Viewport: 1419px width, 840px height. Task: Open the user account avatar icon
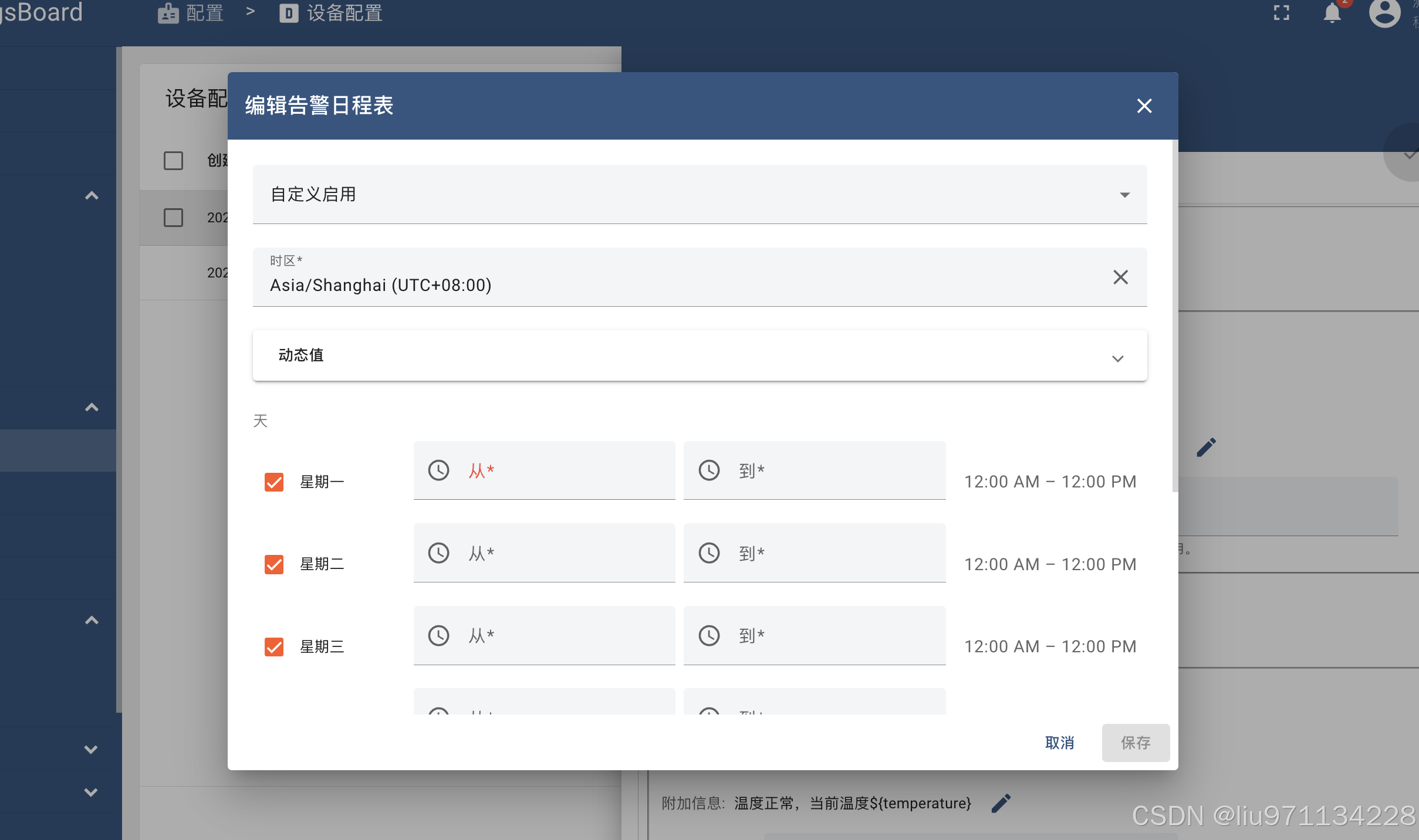tap(1384, 13)
